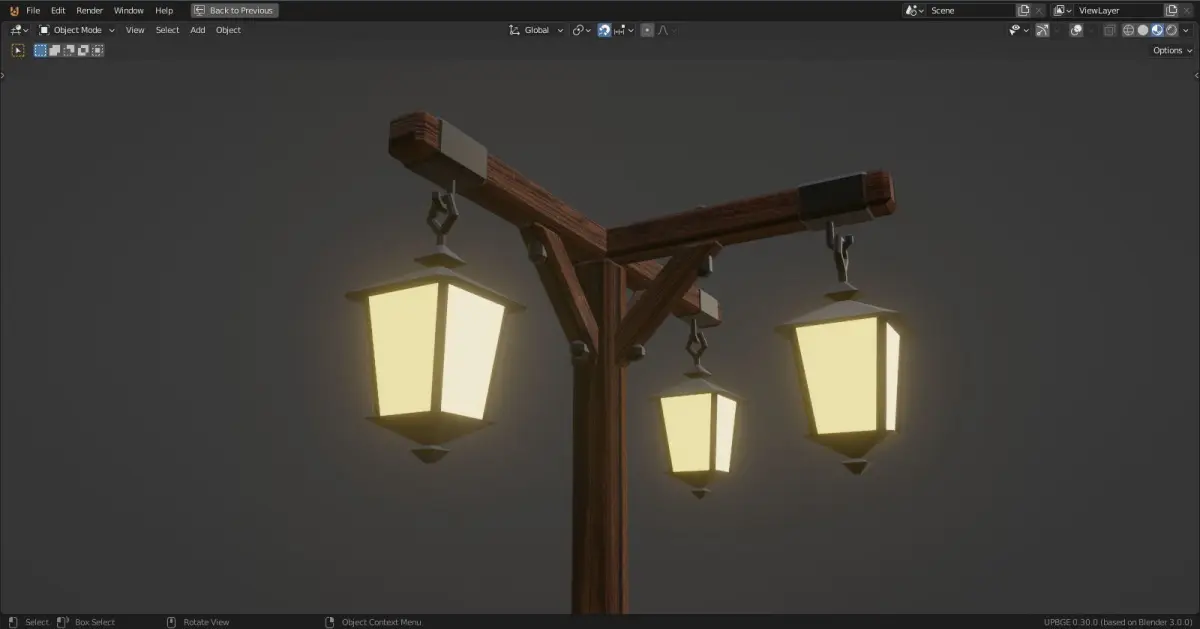Open the Render menu
This screenshot has width=1200, height=629.
pos(90,10)
